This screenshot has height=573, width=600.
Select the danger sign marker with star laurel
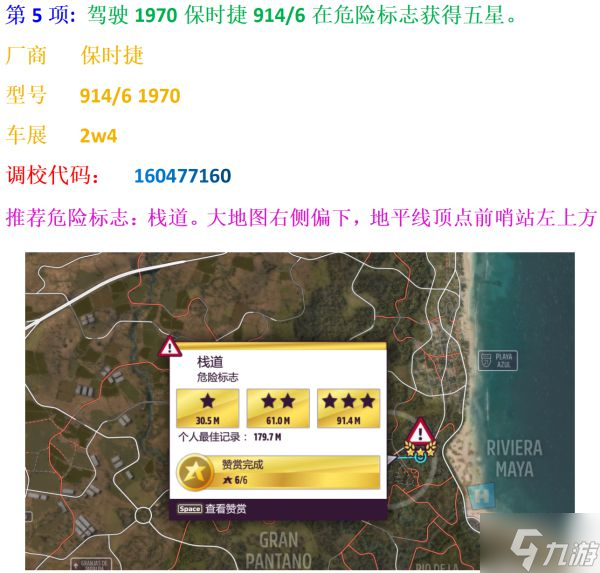click(420, 439)
